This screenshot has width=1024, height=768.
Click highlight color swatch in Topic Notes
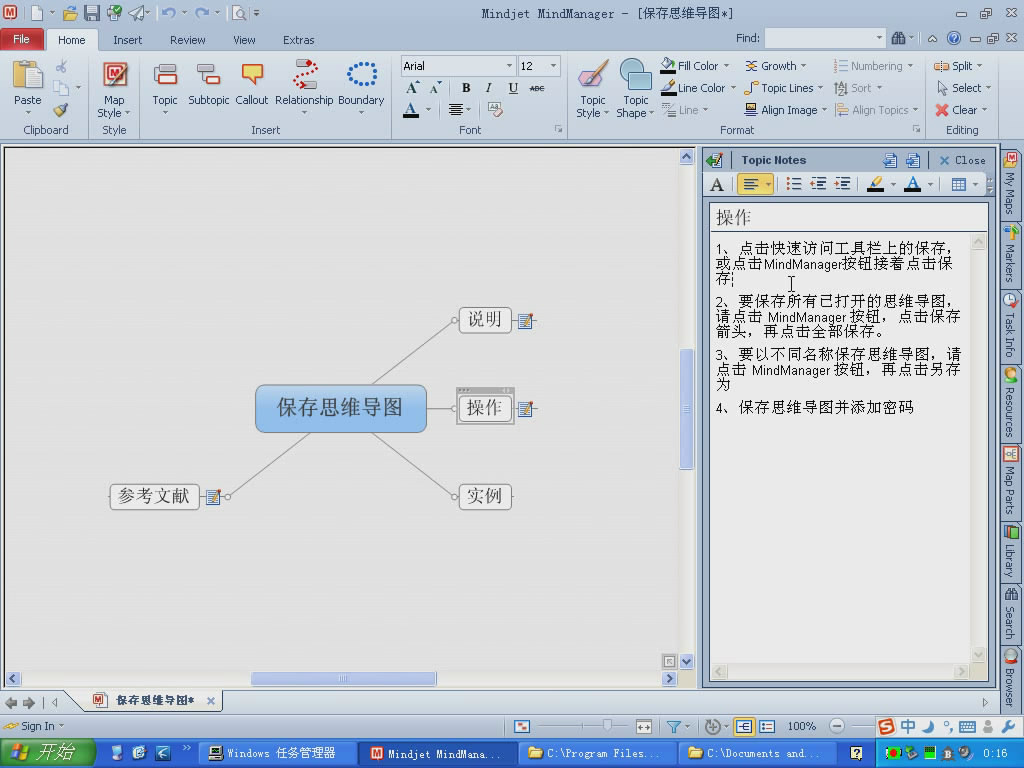pyautogui.click(x=875, y=185)
